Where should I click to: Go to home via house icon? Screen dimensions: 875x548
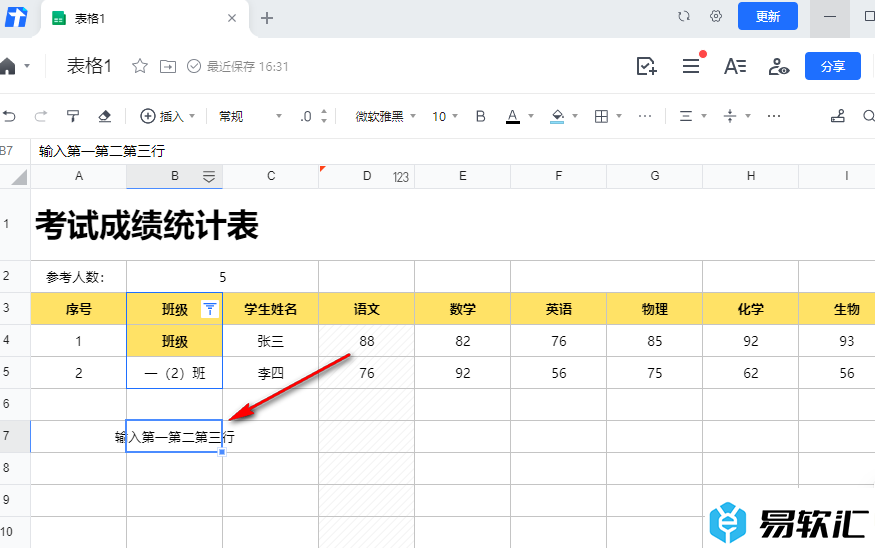coord(8,66)
